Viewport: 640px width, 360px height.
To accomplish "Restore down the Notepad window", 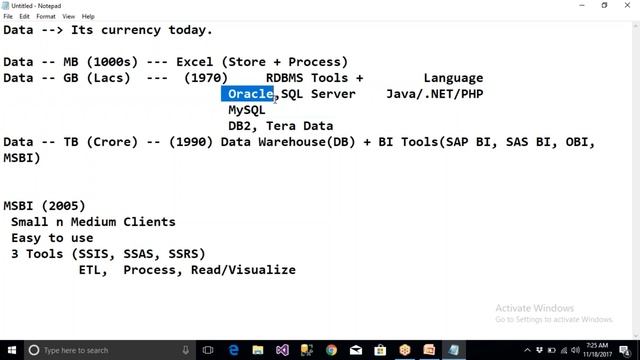I will click(604, 5).
